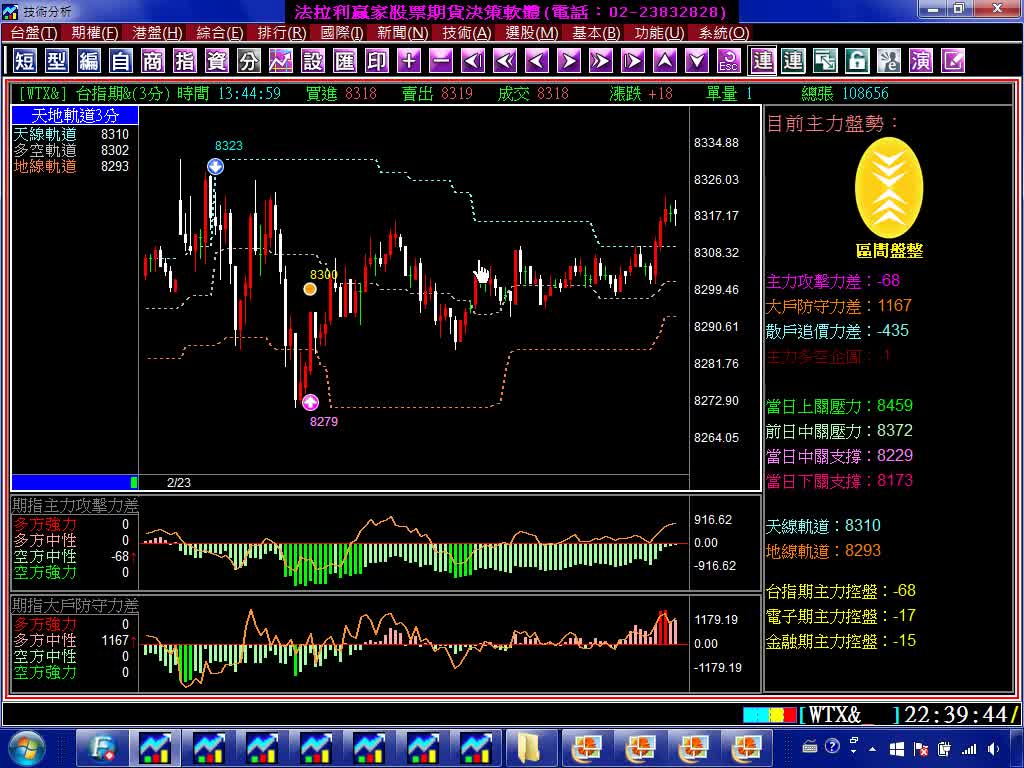Toggle the highlighted purple 連 button
Viewport: 1024px width, 768px height.
762,61
